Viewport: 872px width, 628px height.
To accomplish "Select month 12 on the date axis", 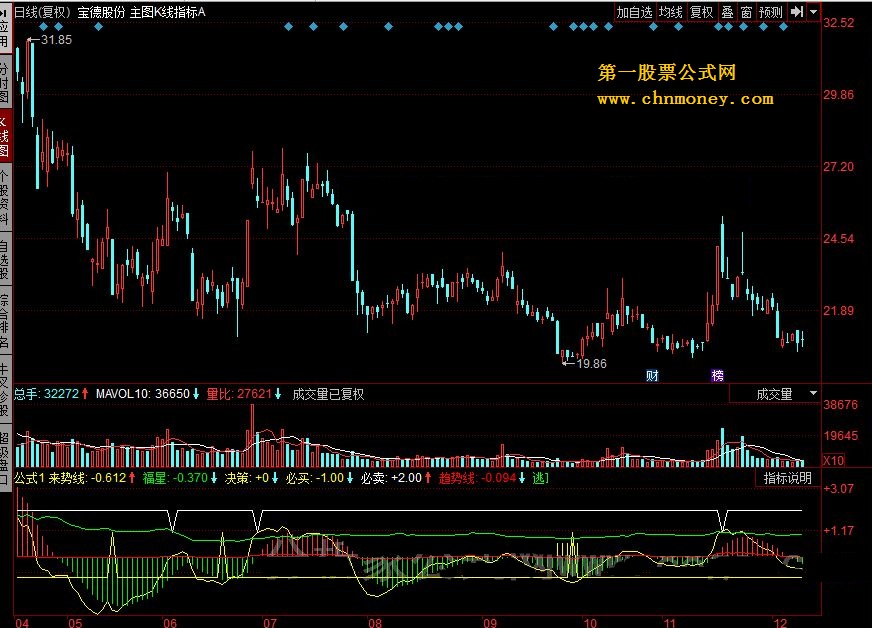I will [x=780, y=622].
